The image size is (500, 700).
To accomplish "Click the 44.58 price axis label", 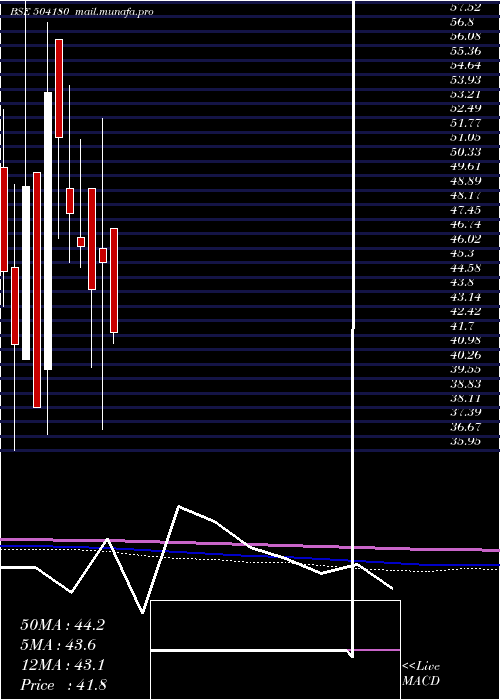I will 466,268.
